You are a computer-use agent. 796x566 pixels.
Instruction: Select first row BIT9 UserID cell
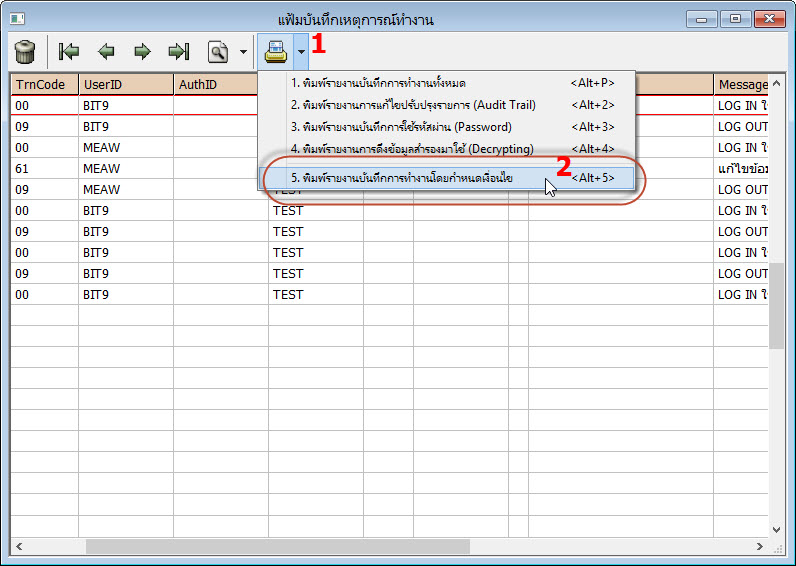(x=126, y=106)
